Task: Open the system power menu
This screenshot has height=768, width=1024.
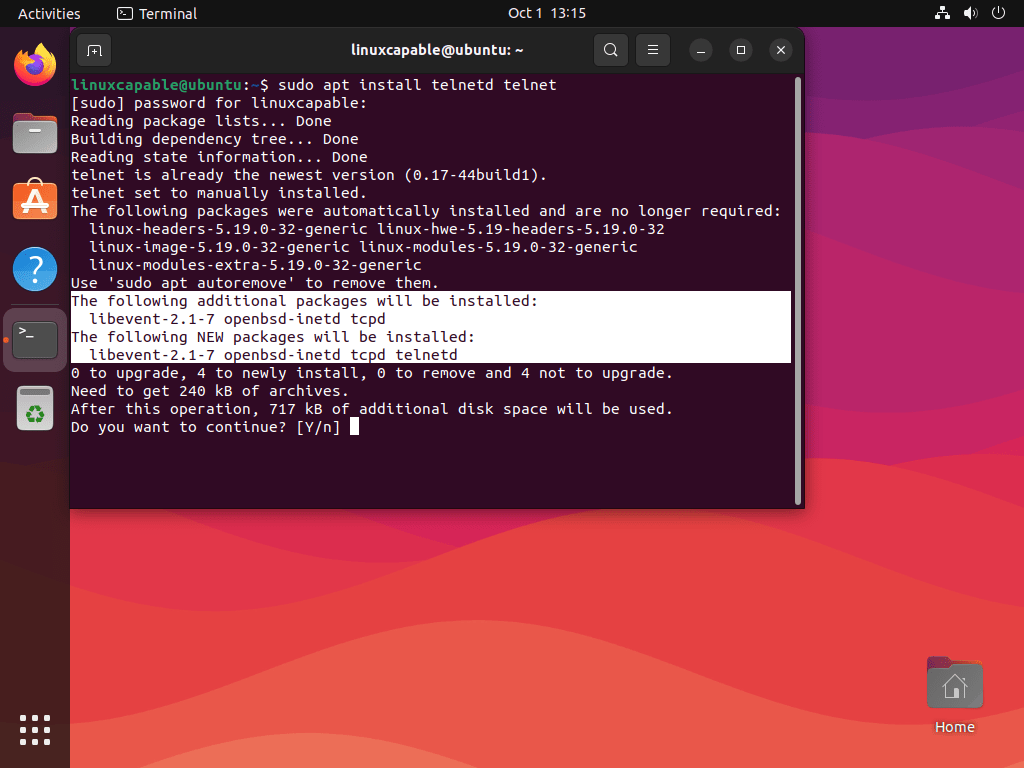Action: [x=999, y=13]
